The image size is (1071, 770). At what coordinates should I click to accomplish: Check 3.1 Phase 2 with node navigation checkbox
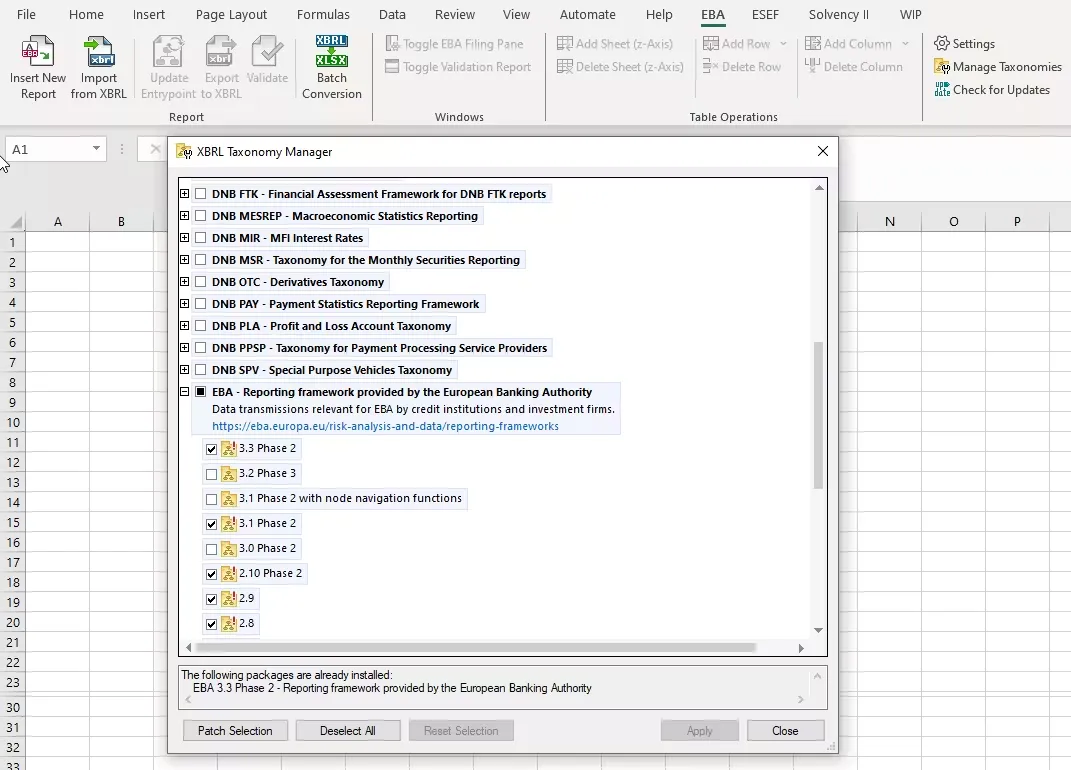tap(212, 499)
